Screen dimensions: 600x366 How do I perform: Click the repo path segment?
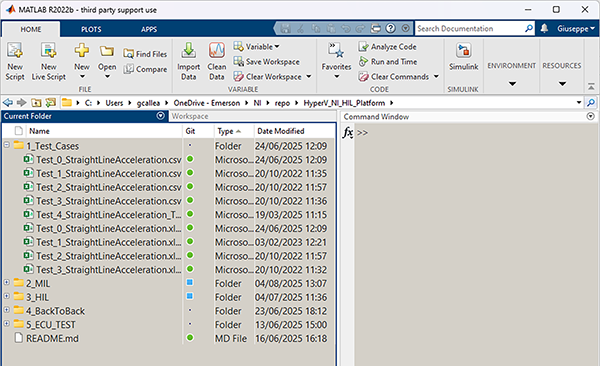pyautogui.click(x=282, y=103)
